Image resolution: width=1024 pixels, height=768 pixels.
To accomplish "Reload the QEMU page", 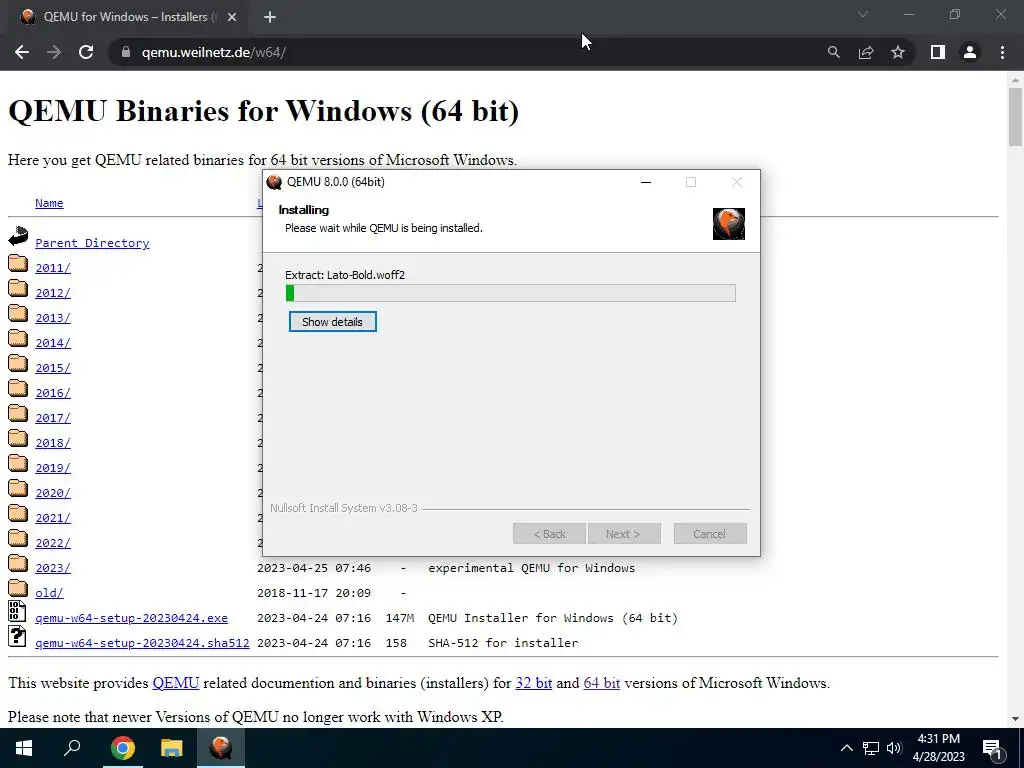I will (86, 52).
